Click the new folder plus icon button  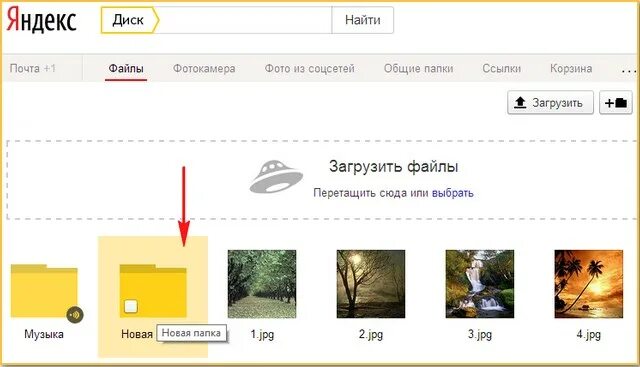(x=616, y=102)
